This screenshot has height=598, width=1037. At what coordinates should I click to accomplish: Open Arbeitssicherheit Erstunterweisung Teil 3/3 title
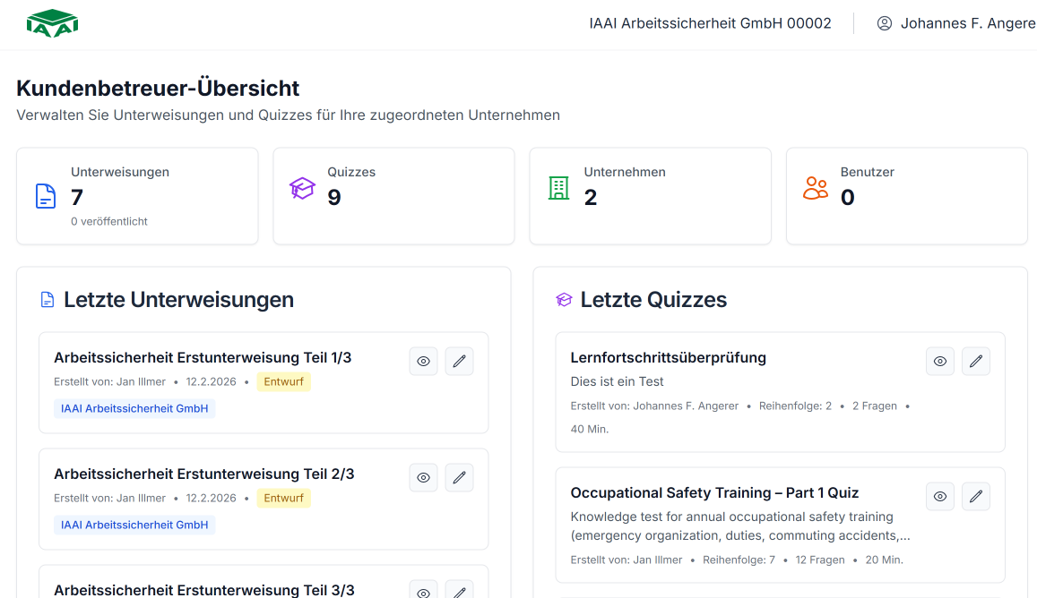(x=204, y=589)
